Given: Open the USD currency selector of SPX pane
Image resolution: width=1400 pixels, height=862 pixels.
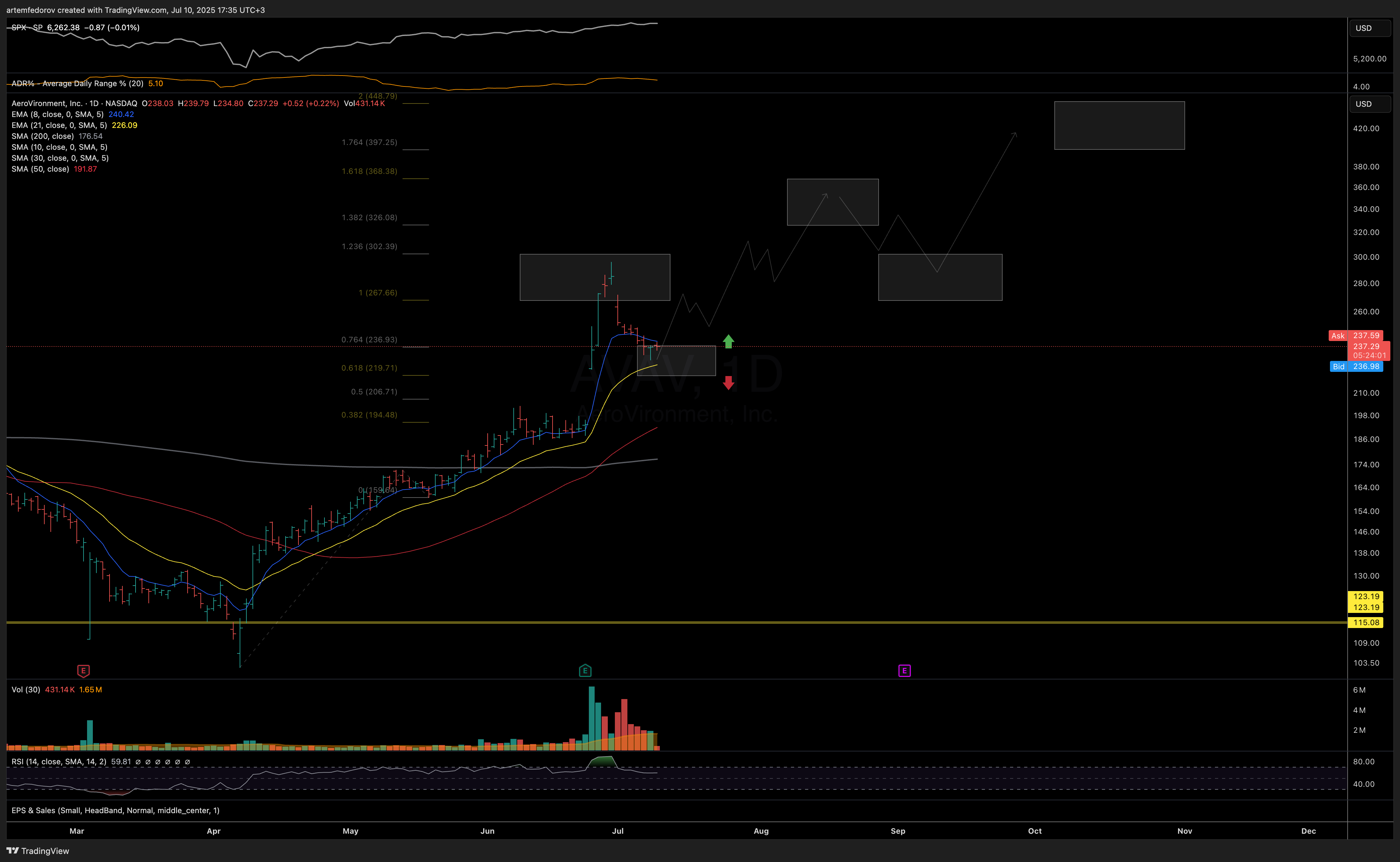Looking at the screenshot, I should (x=1370, y=28).
